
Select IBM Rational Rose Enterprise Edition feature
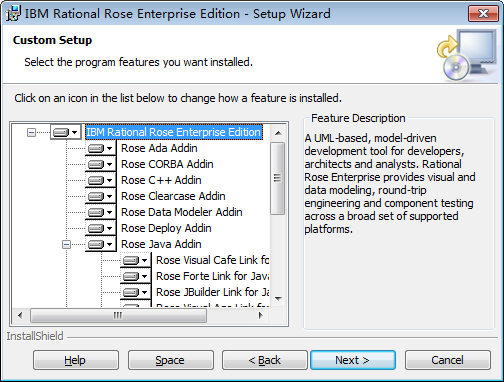(x=174, y=132)
